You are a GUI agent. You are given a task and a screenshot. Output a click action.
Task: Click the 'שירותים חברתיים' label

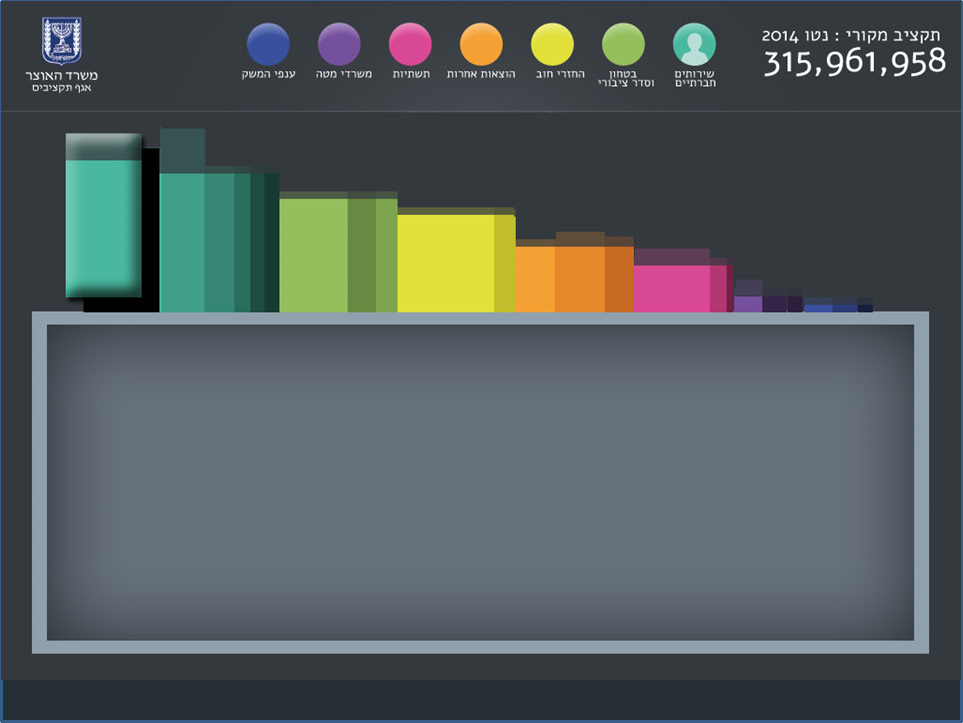(x=695, y=78)
